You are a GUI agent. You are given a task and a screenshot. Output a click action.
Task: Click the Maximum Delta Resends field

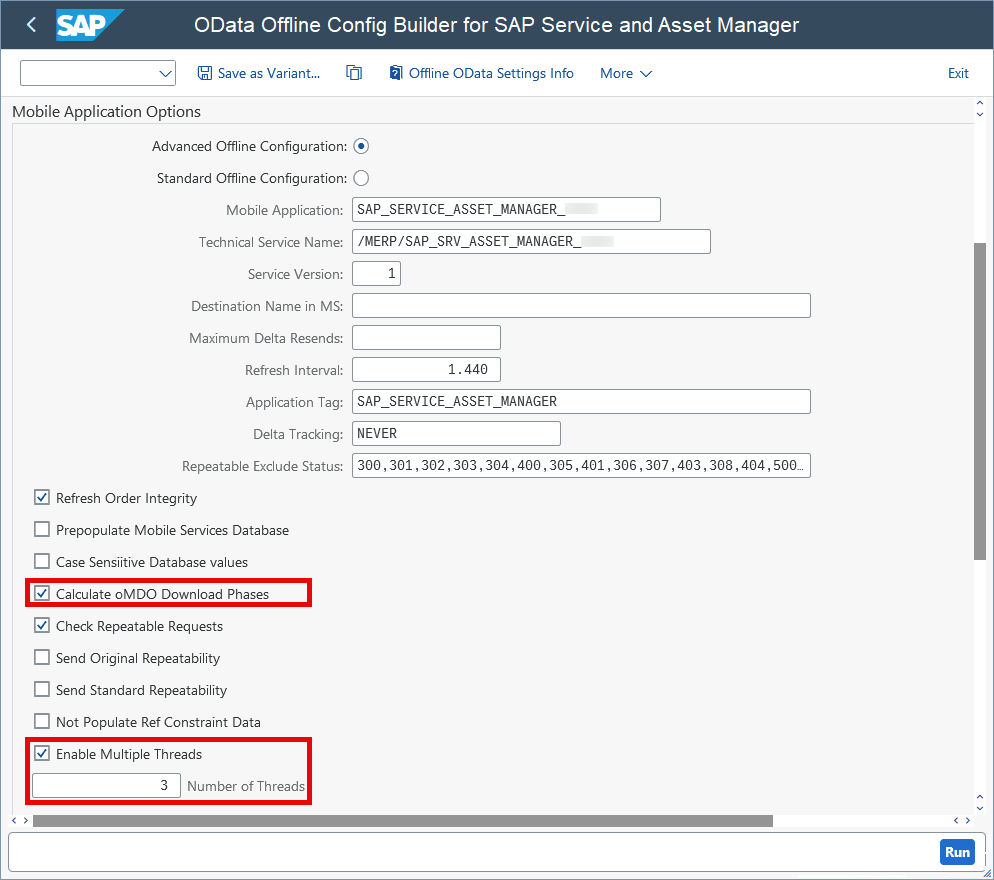pyautogui.click(x=426, y=337)
